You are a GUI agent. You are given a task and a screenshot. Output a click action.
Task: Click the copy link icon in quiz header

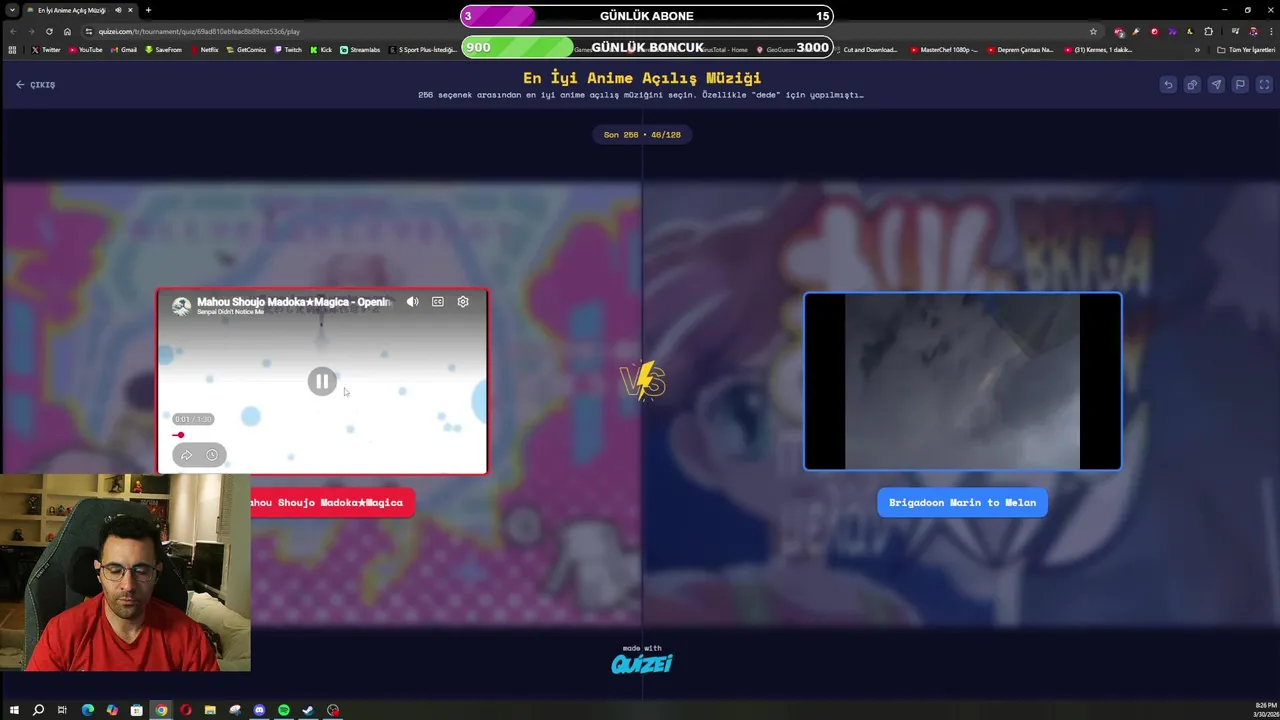pos(1192,85)
